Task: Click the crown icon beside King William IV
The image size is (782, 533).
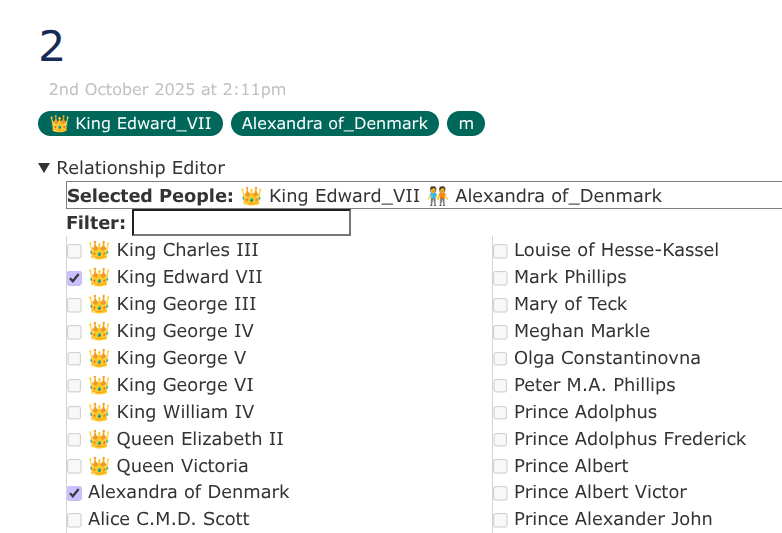Action: point(98,412)
